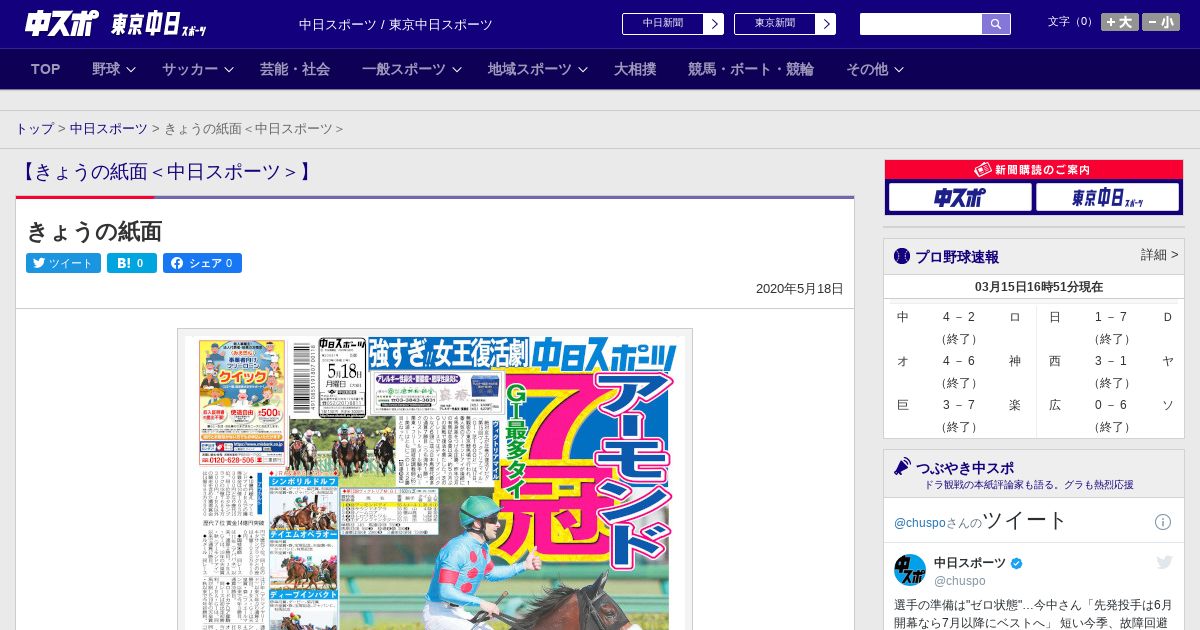Click the プロ野球速報 heading text
Image resolution: width=1200 pixels, height=630 pixels.
(957, 256)
